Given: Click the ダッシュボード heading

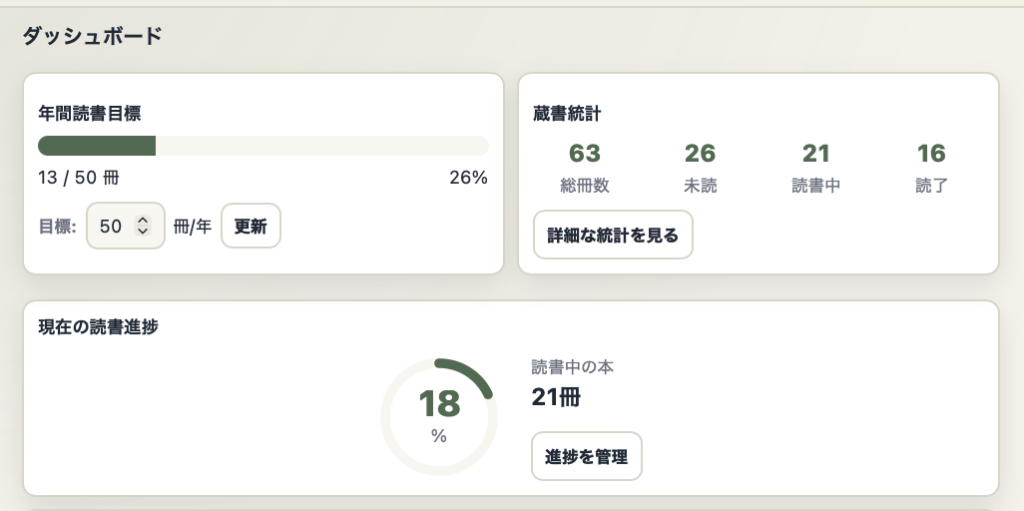Looking at the screenshot, I should click(x=92, y=36).
